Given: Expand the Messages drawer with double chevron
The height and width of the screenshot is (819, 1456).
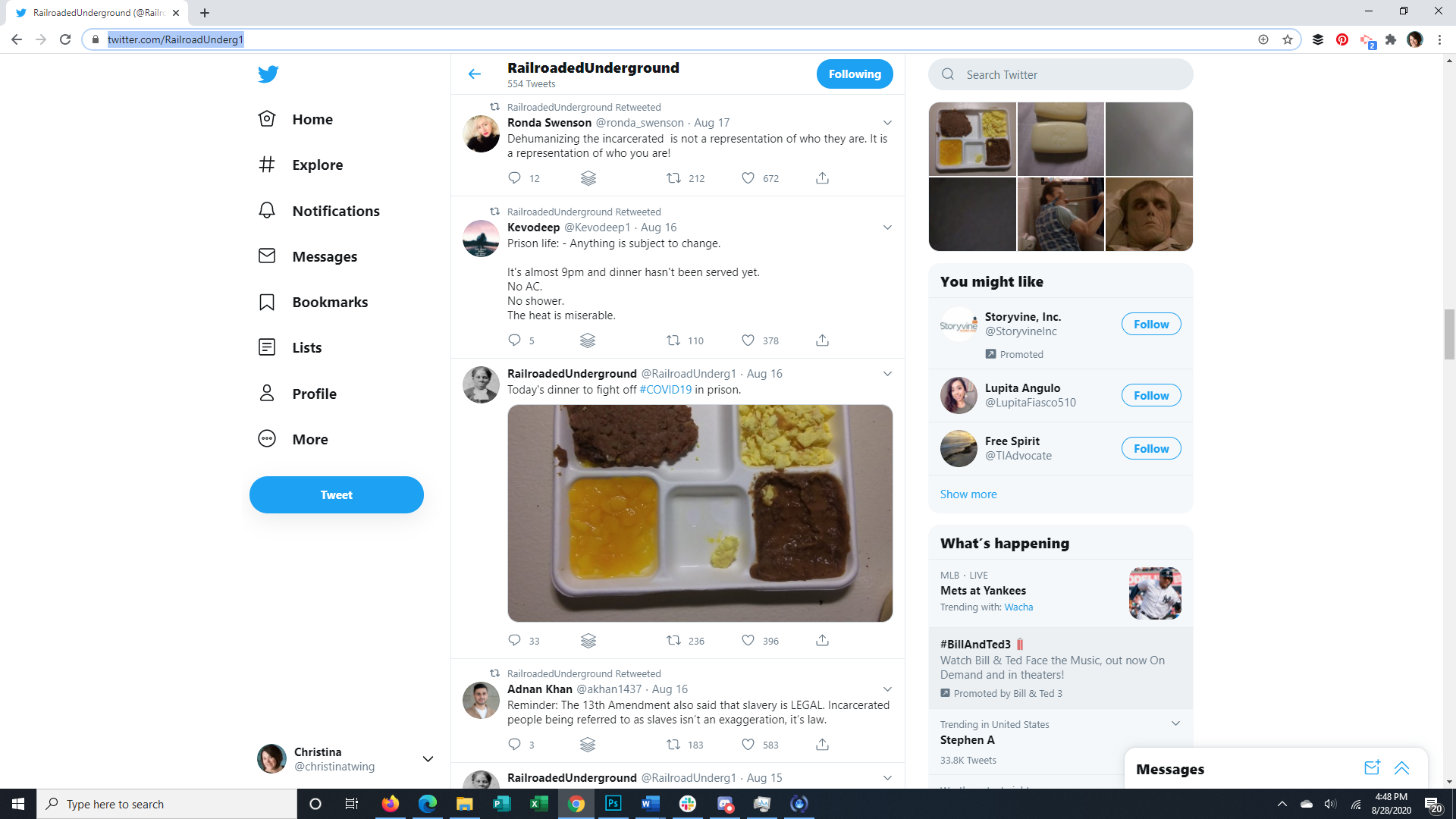Looking at the screenshot, I should click(1401, 768).
